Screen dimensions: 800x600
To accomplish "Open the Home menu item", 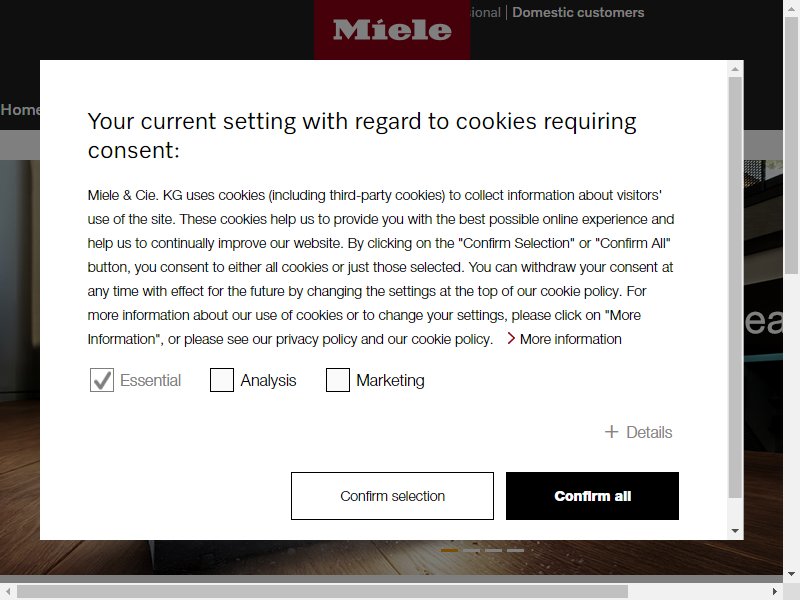I will 20,109.
